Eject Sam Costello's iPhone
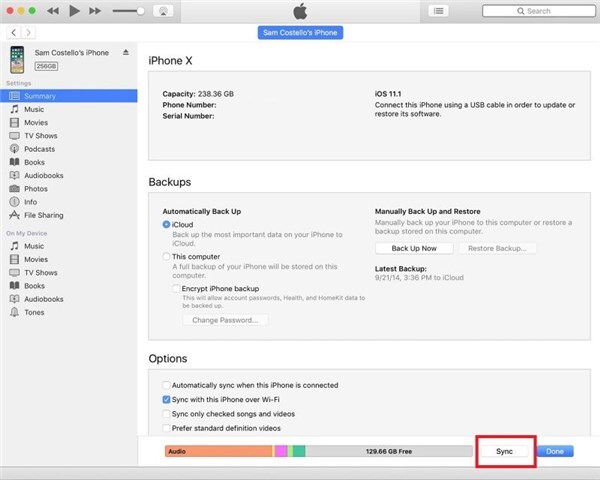 point(125,52)
